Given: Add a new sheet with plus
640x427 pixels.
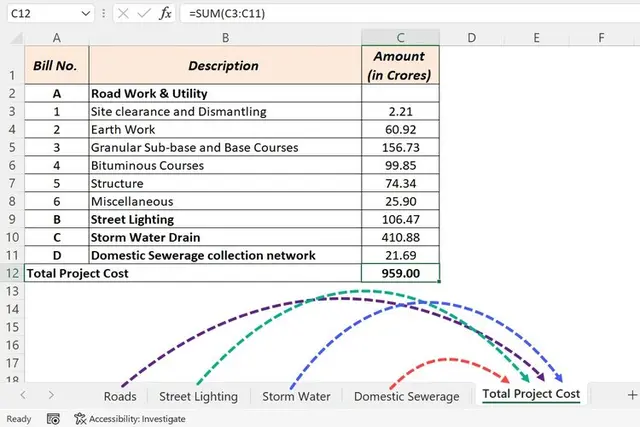Looking at the screenshot, I should pyautogui.click(x=632, y=395).
